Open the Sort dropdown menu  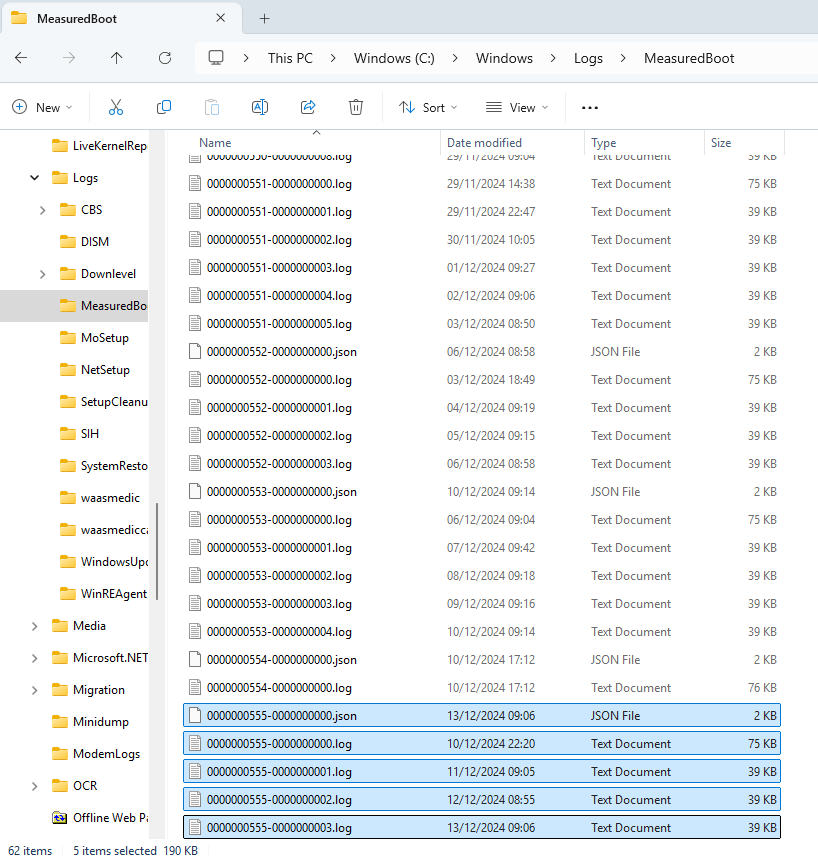point(428,107)
